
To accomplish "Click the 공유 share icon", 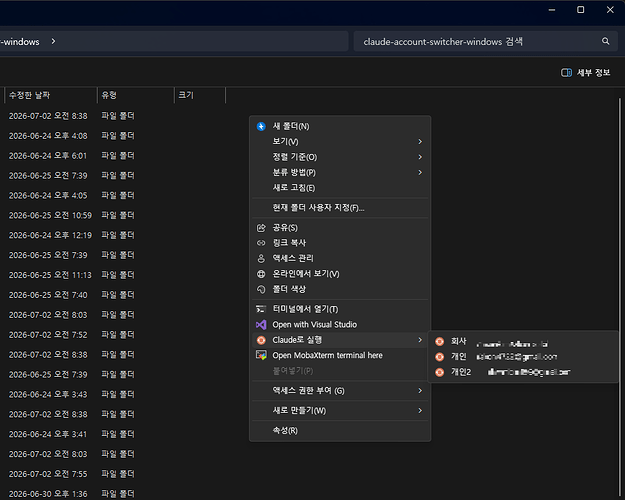I will point(261,228).
